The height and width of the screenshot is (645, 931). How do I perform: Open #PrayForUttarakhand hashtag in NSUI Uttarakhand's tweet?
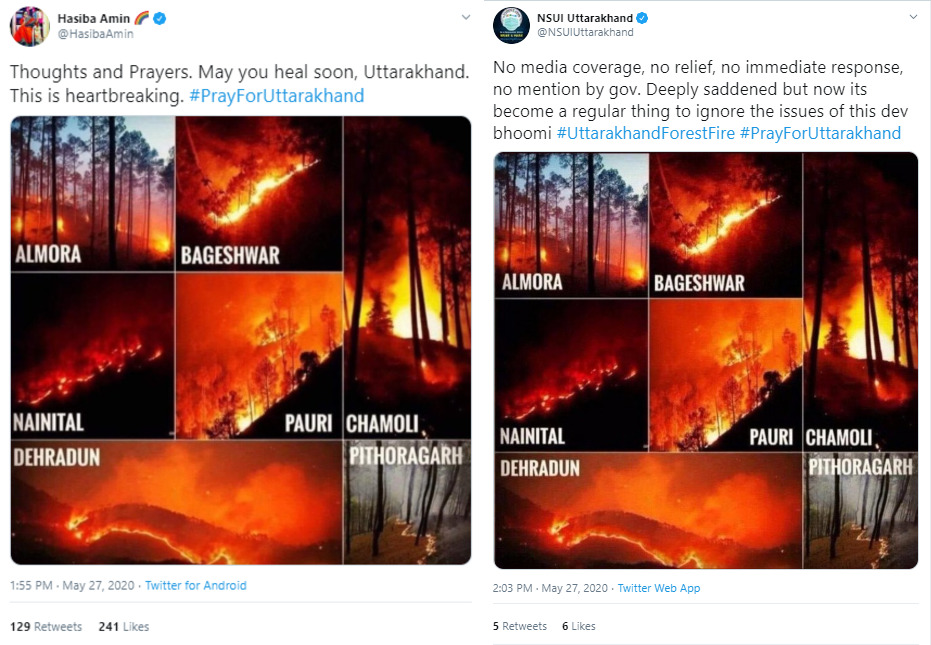820,133
